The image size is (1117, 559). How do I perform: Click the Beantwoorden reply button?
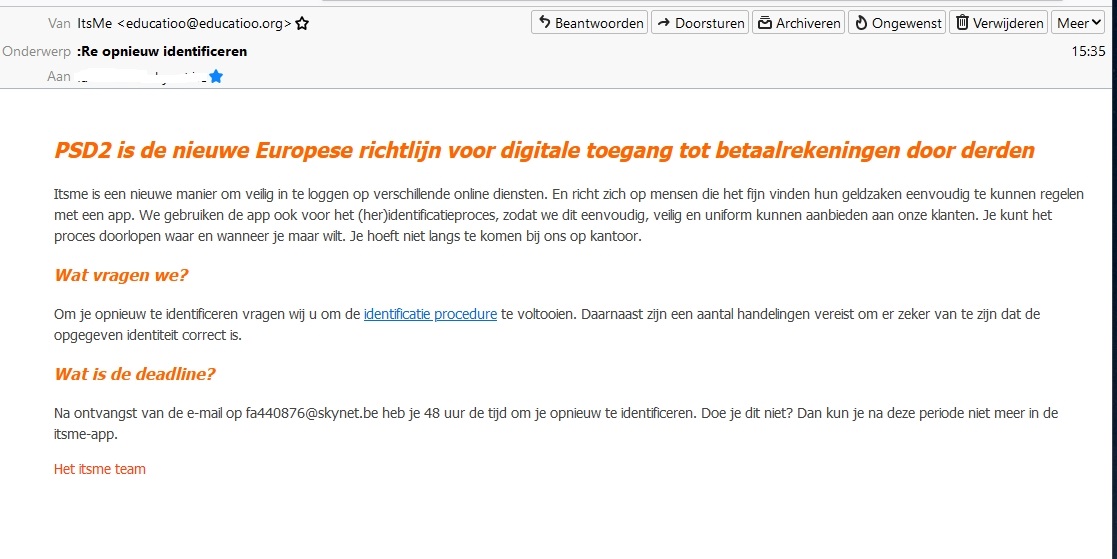589,23
